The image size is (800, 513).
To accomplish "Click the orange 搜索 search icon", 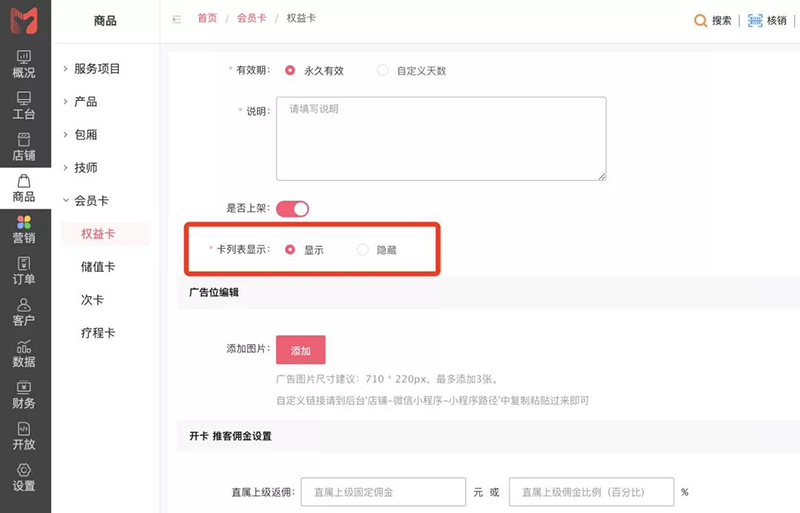I will pos(701,20).
